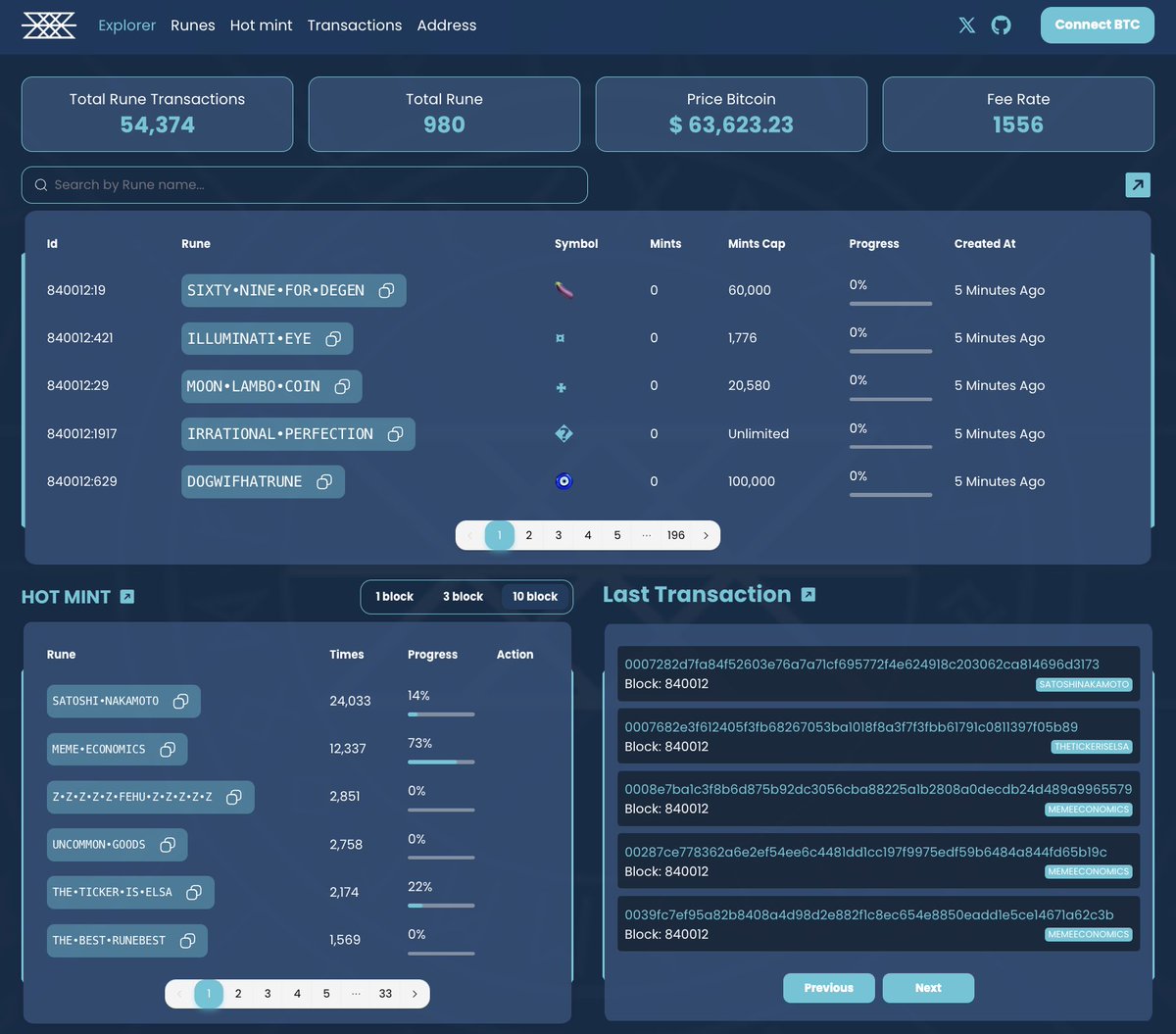Go to next page of Hot Mint list
The image size is (1176, 1034).
[415, 994]
